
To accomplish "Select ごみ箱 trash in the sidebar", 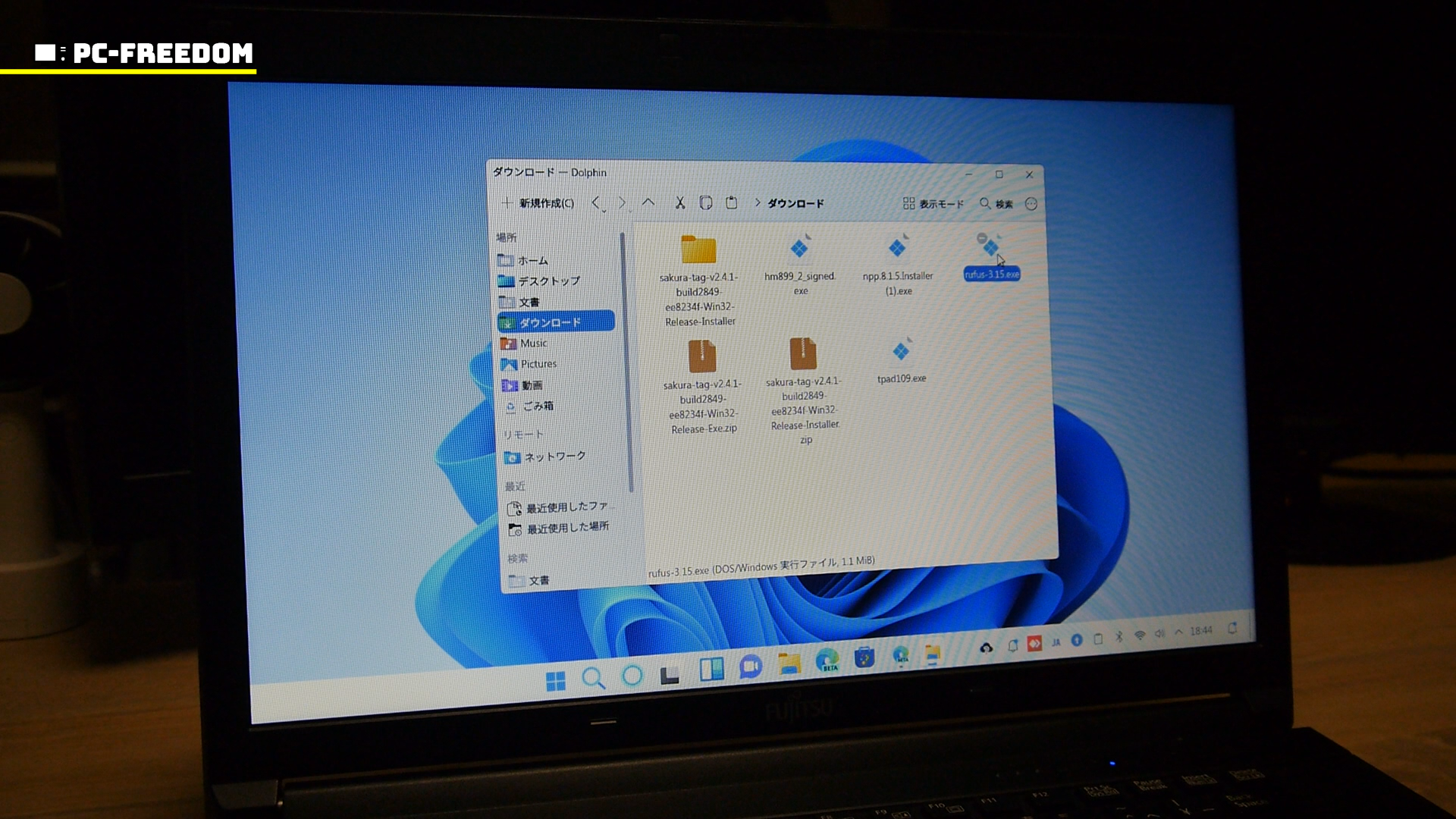I will (537, 406).
